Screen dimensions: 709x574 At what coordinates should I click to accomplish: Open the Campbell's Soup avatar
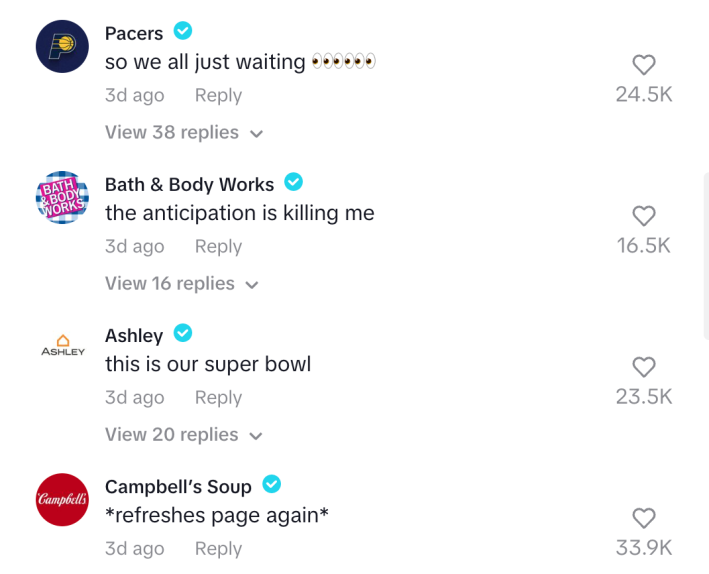click(x=62, y=499)
